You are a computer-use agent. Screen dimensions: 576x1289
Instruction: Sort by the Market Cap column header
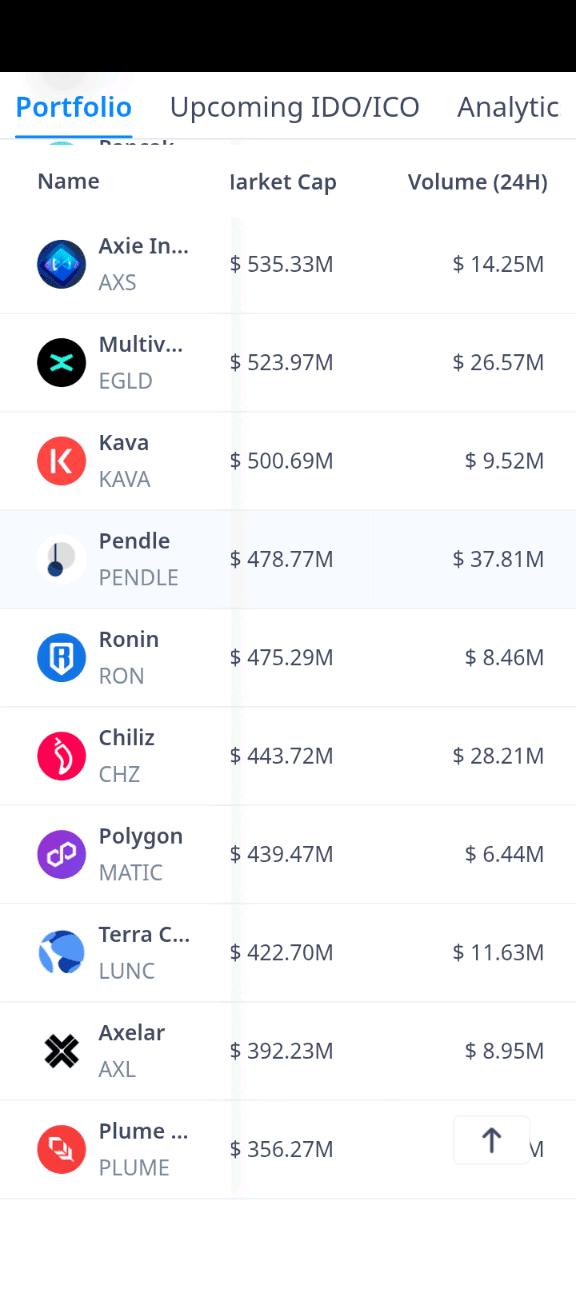tap(283, 182)
